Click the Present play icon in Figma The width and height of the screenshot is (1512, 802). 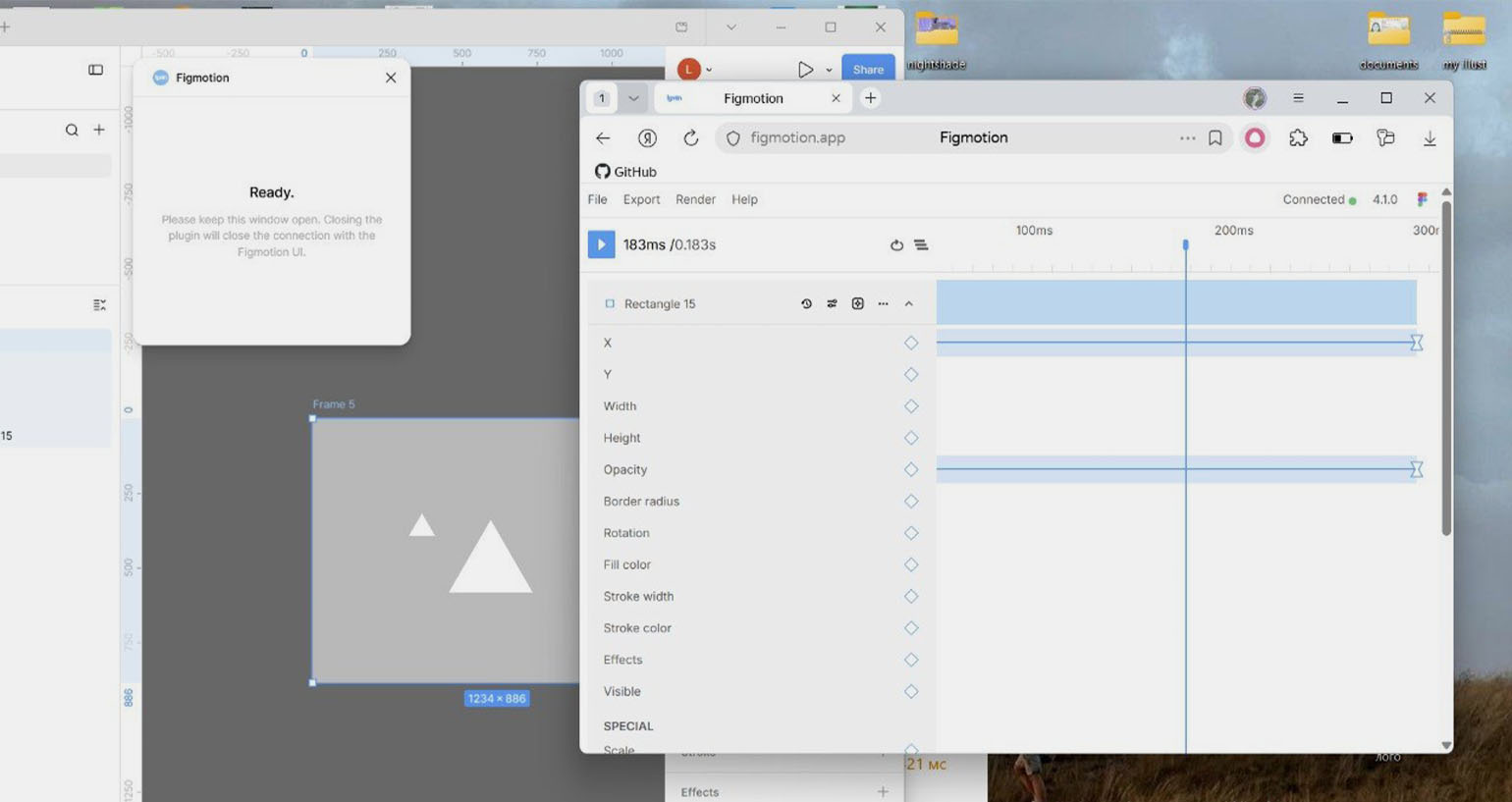[805, 70]
